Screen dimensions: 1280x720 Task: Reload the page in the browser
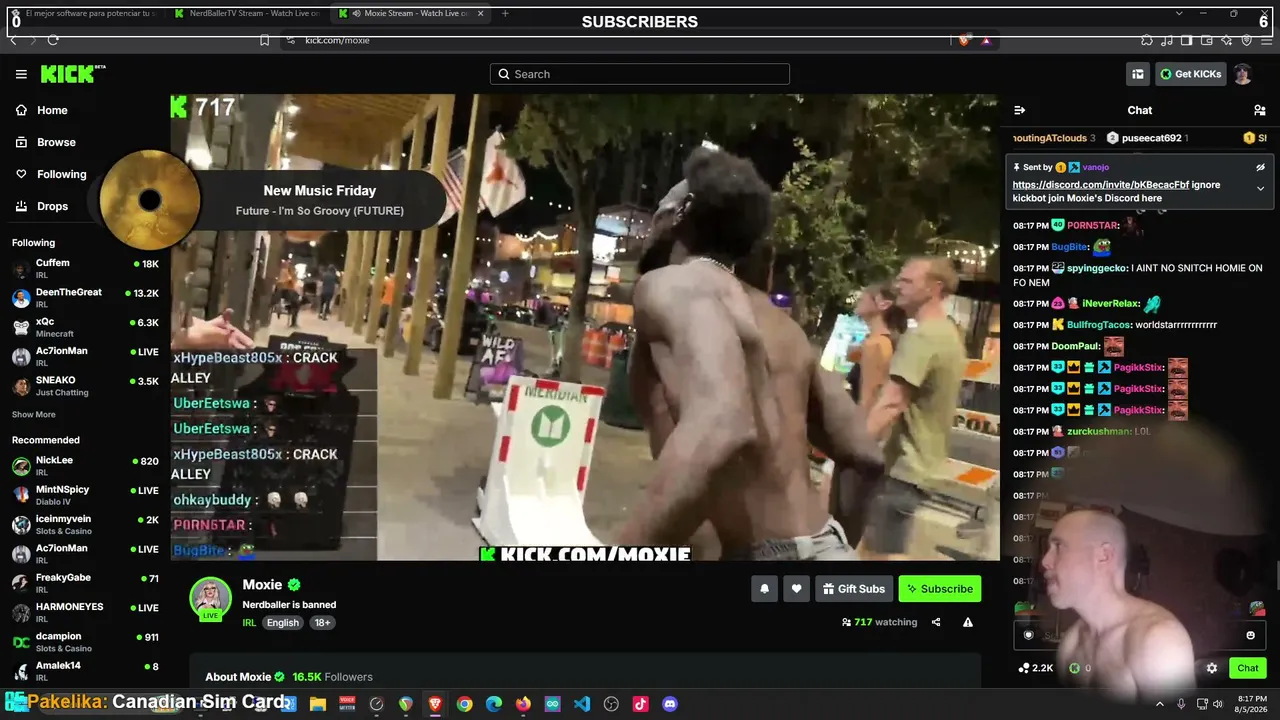[53, 40]
